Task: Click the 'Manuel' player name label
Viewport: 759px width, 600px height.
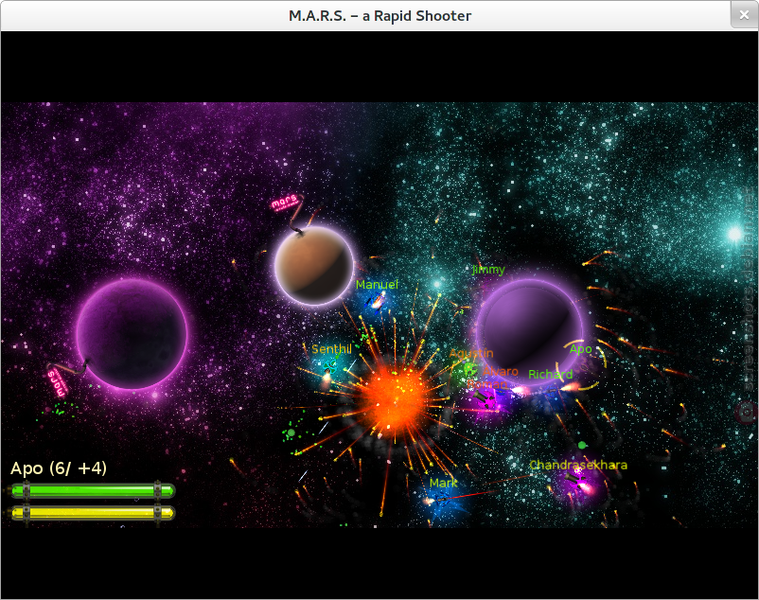Action: point(377,285)
